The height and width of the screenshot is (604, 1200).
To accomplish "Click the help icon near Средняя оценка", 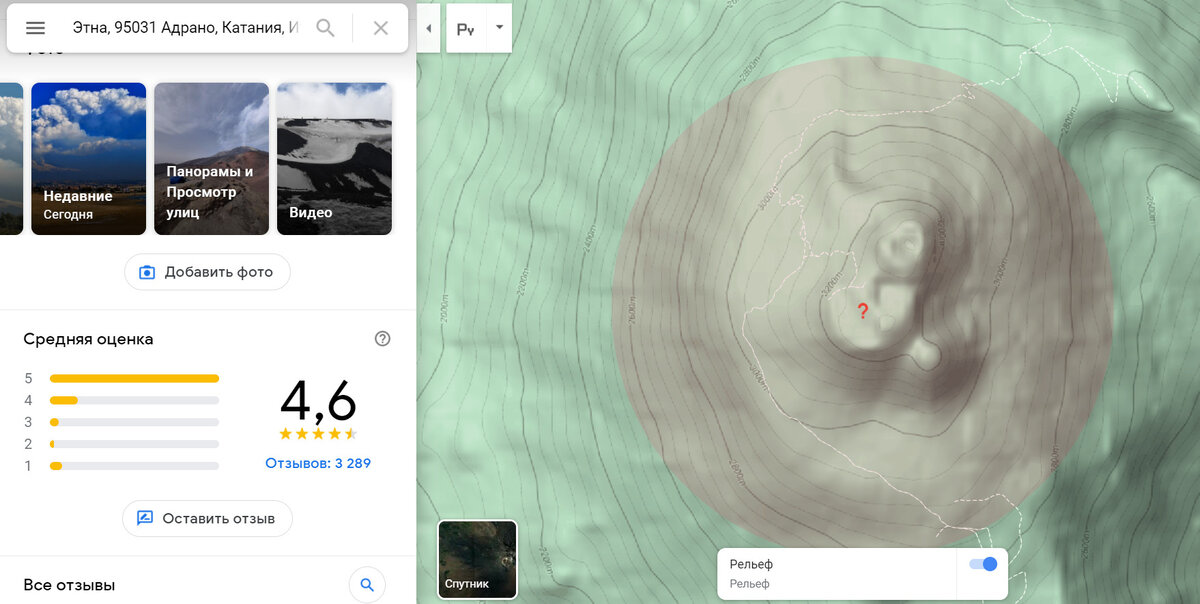I will pyautogui.click(x=382, y=339).
